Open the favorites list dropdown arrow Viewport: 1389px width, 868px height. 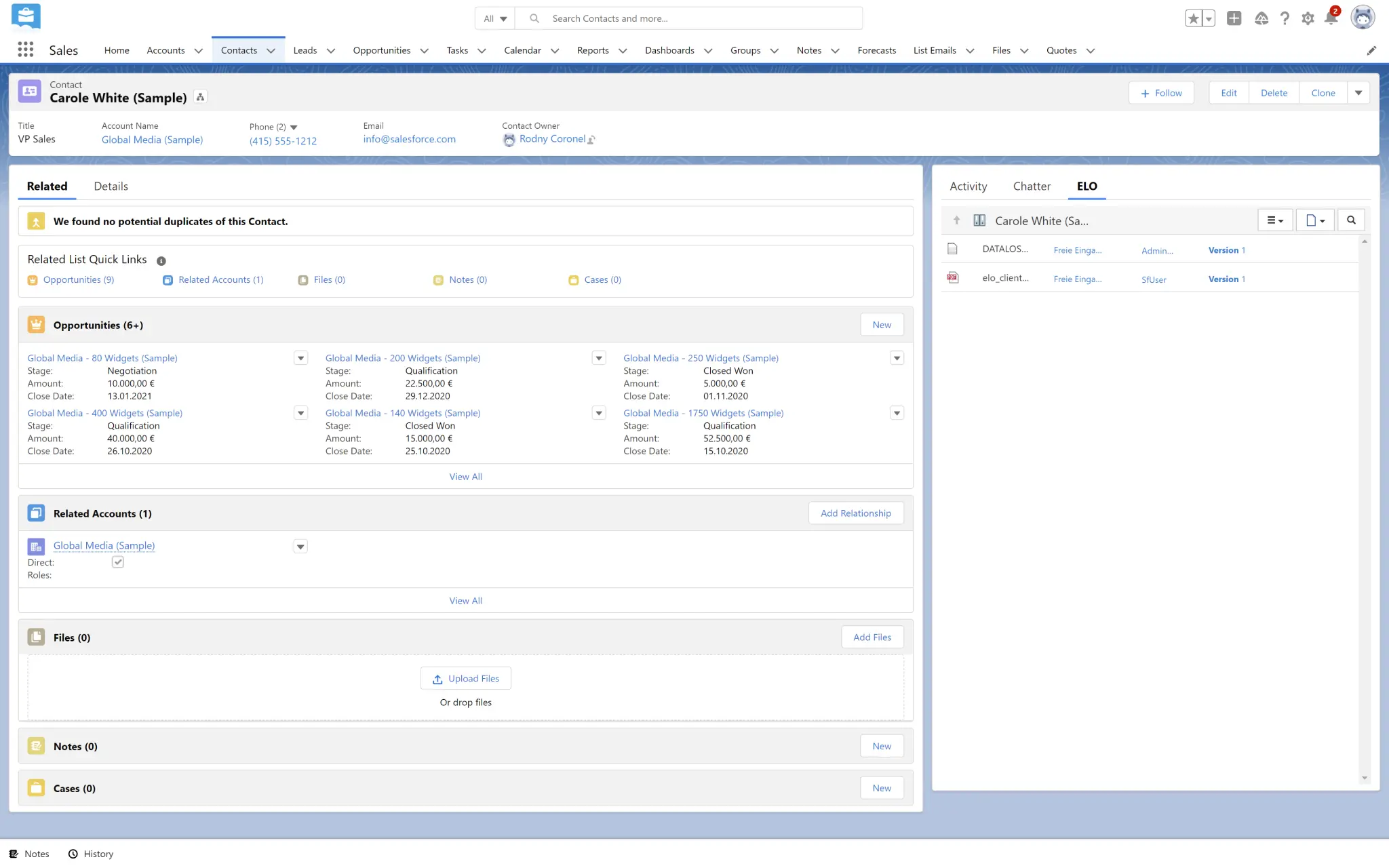coord(1209,18)
